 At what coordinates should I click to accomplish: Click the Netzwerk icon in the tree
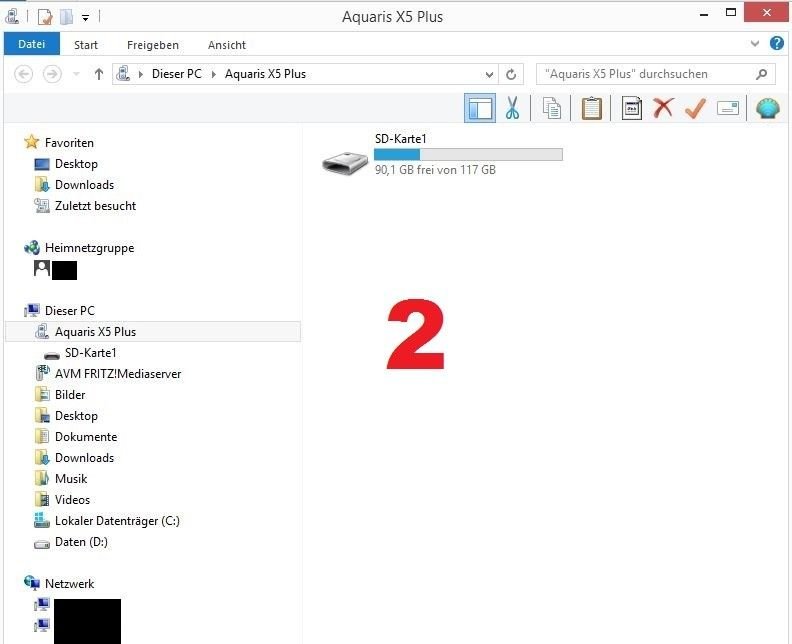[32, 583]
